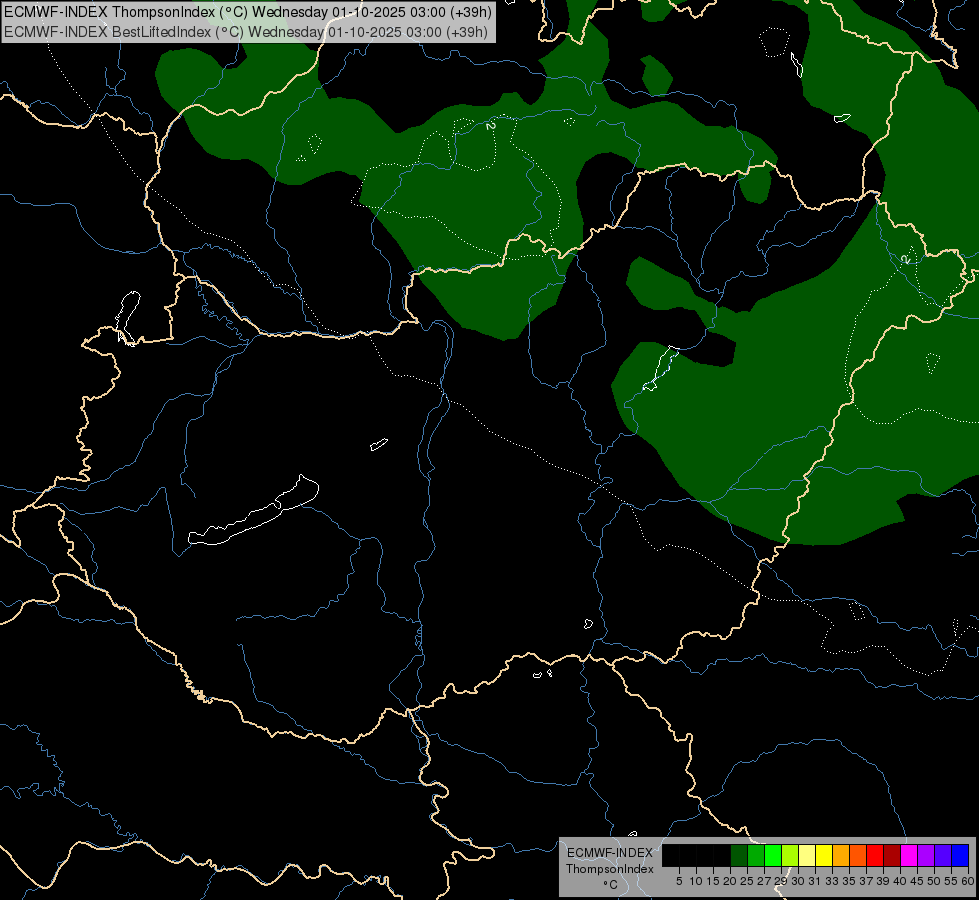Click the legend scale value 39
The image size is (979, 900).
883,881
